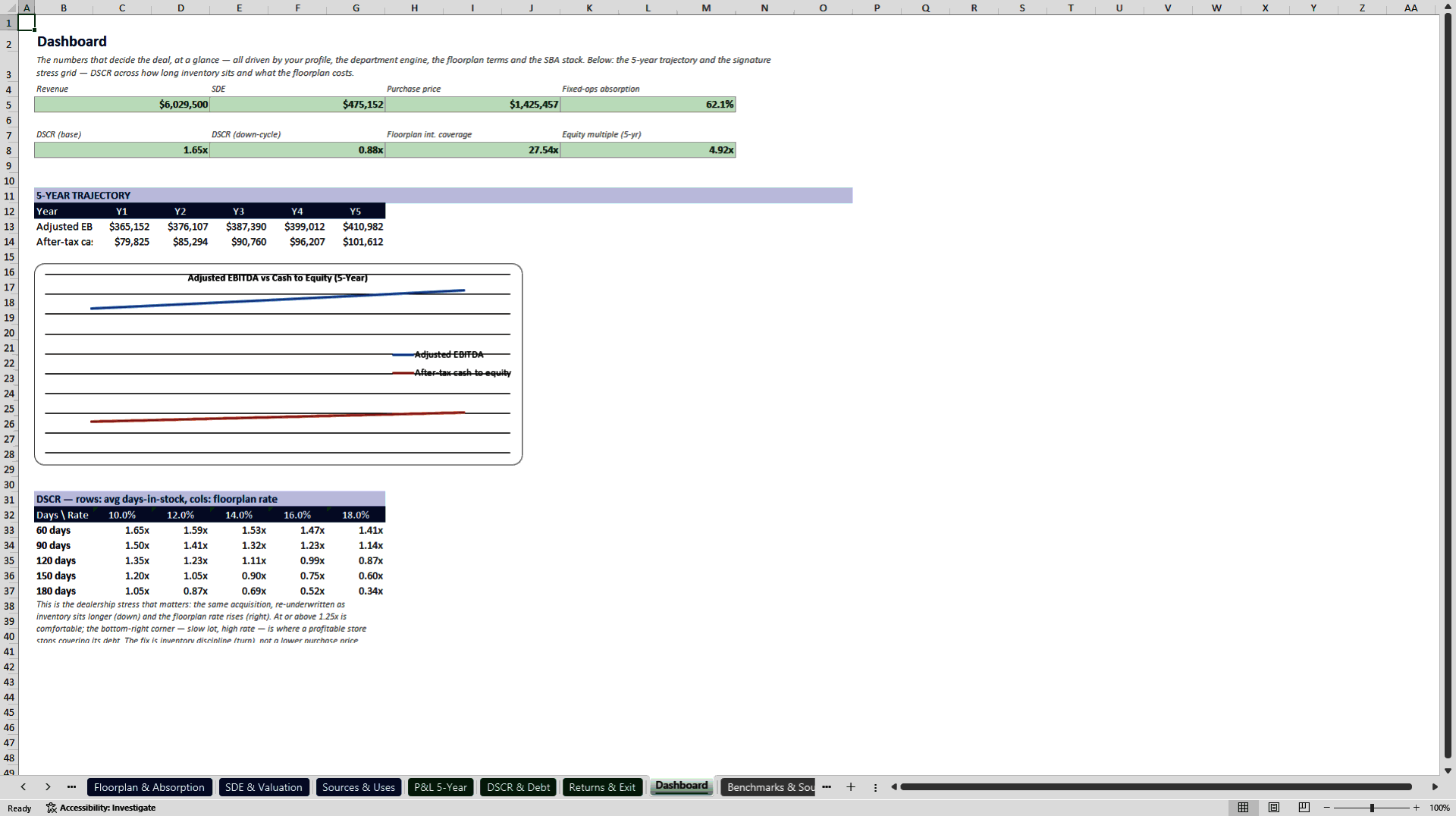Viewport: 1456px width, 816px height.
Task: Click the chart title Adjusted EBITDA vs Cash
Action: coord(278,278)
